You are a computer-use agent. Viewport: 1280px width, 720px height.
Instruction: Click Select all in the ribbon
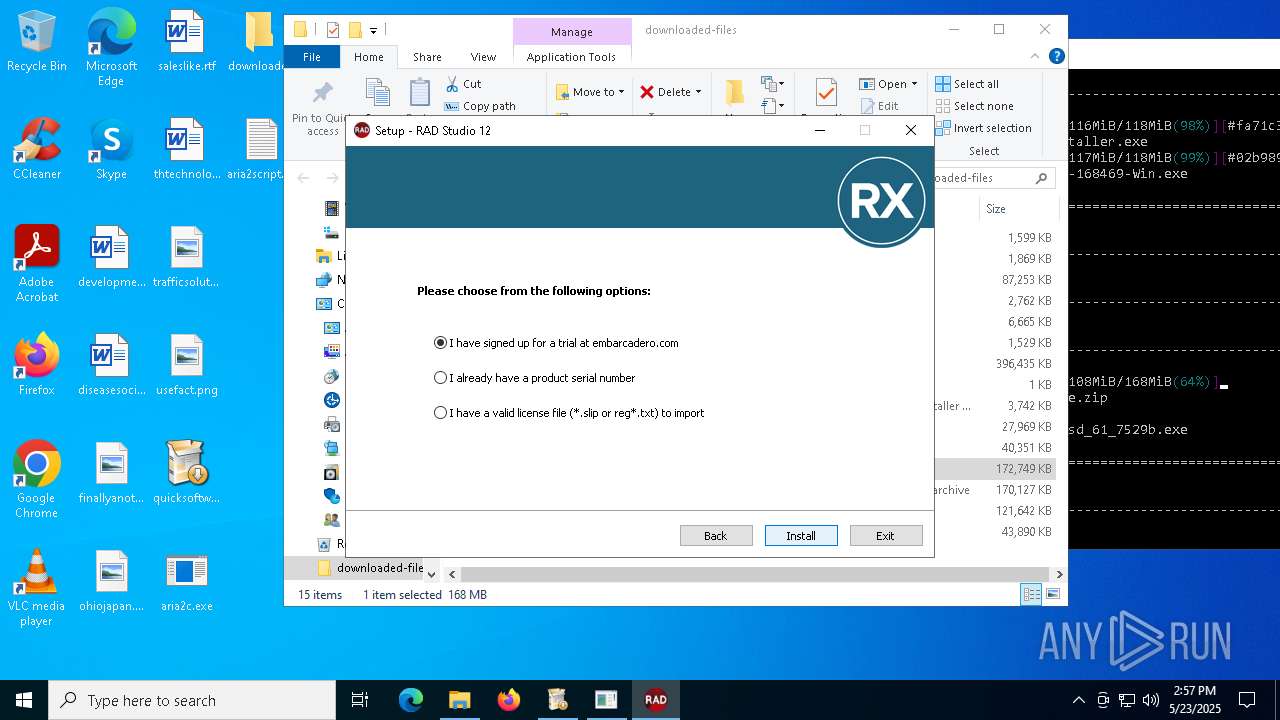pyautogui.click(x=967, y=84)
